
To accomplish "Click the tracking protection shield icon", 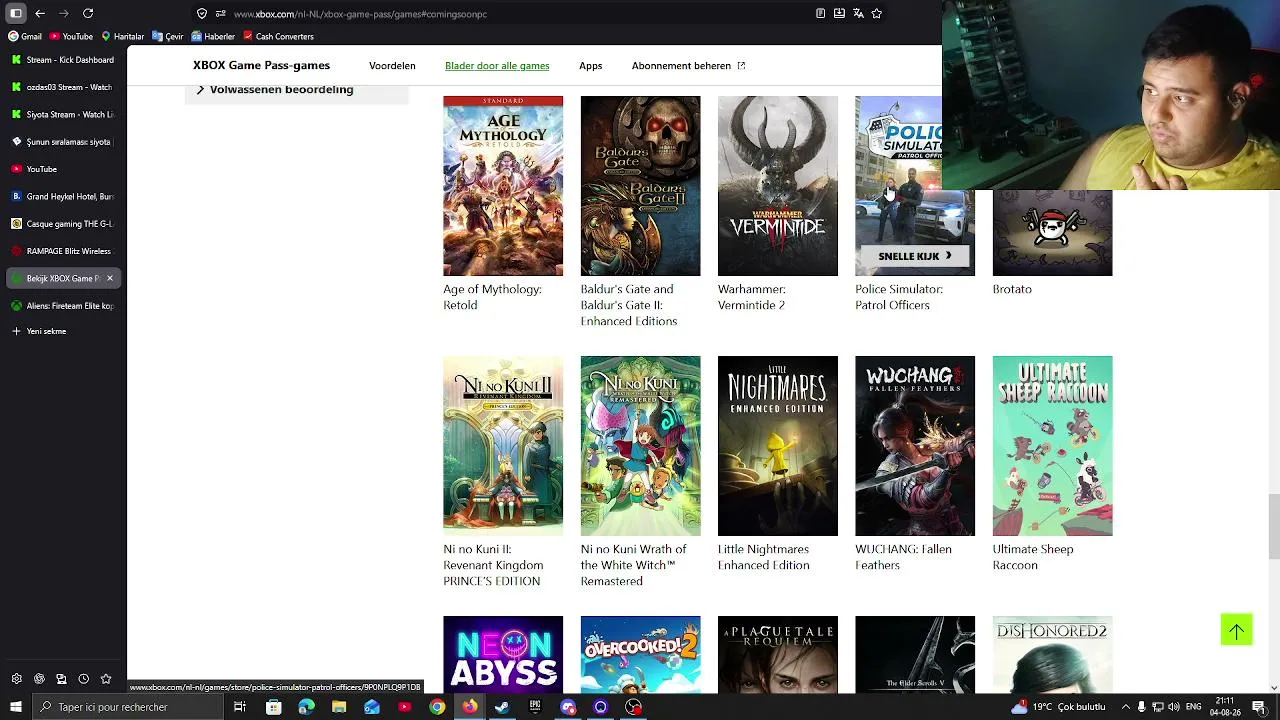I will [202, 14].
